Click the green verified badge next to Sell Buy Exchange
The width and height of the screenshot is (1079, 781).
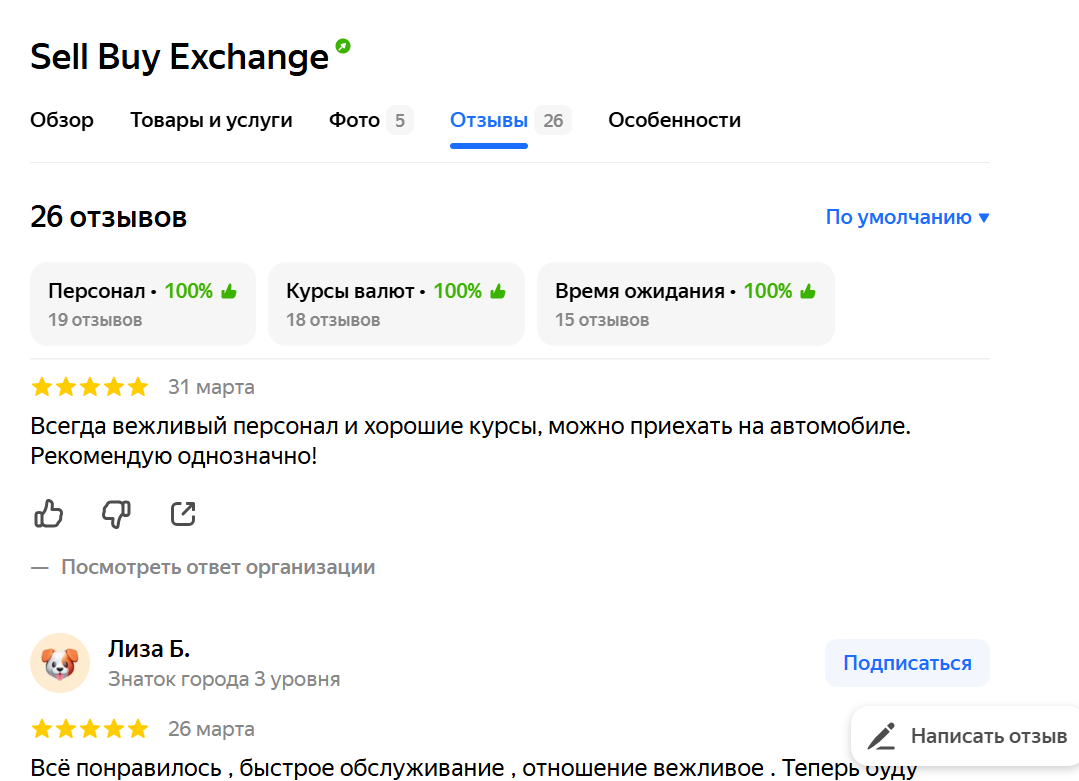point(343,46)
